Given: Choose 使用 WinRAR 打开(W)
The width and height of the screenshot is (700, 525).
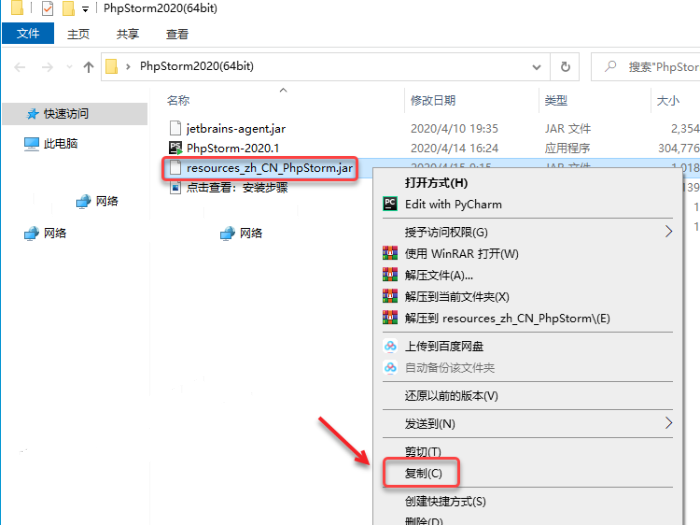Looking at the screenshot, I should 462,254.
